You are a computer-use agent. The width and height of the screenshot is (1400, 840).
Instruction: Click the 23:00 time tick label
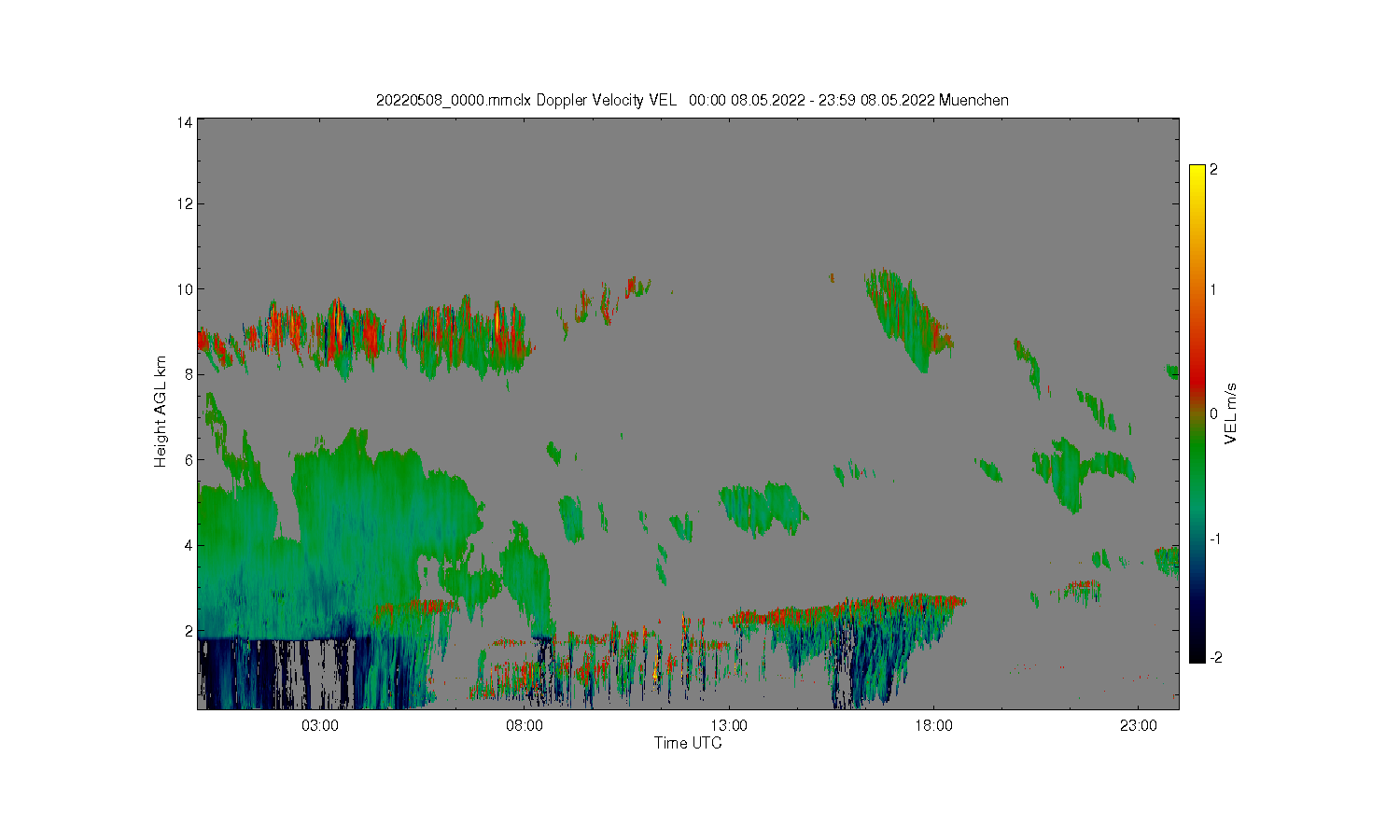(1138, 725)
